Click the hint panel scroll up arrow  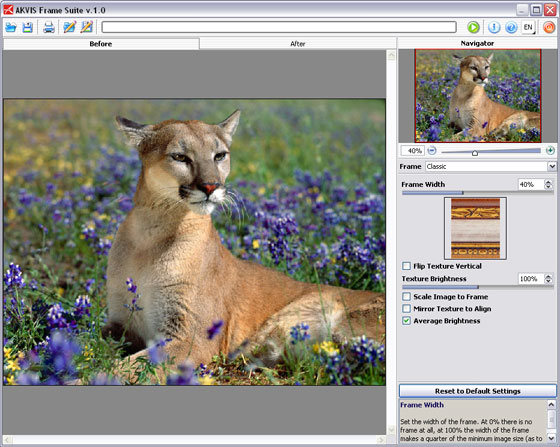[551, 405]
